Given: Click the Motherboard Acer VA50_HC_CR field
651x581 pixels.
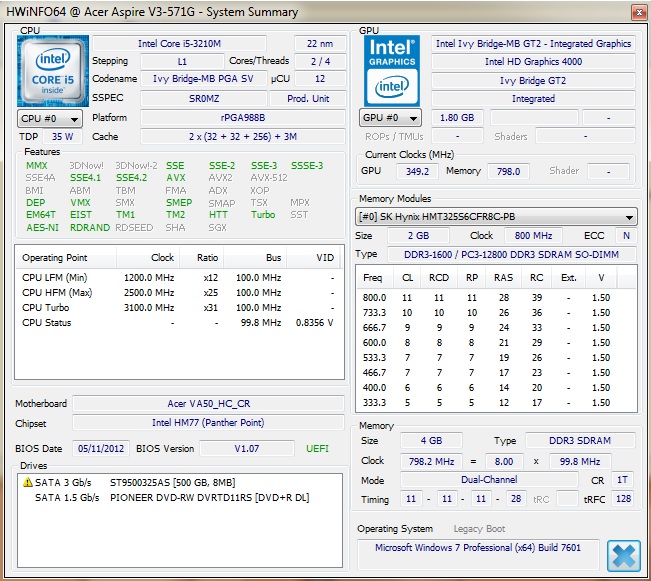Looking at the screenshot, I should [x=208, y=404].
